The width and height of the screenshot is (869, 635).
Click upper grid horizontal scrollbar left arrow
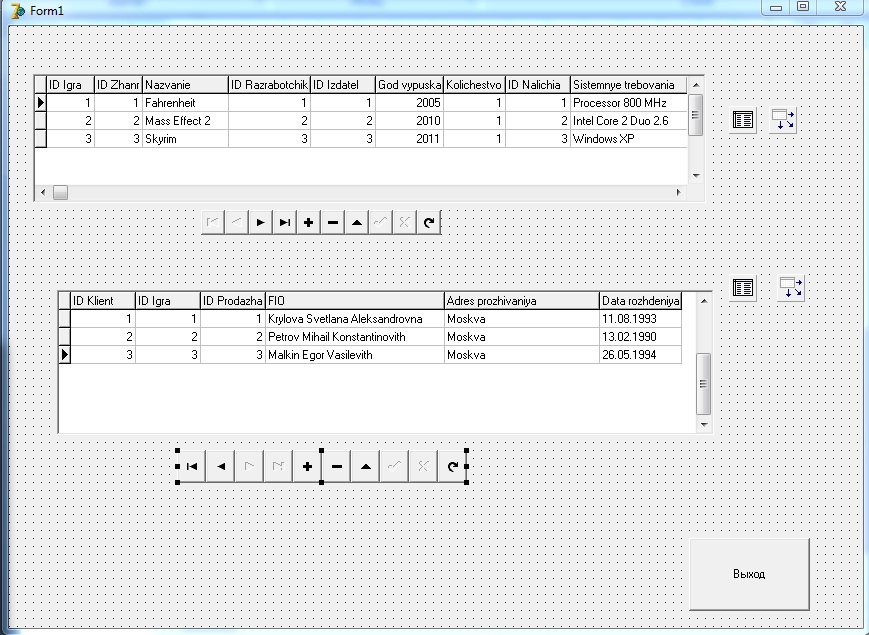tap(43, 192)
